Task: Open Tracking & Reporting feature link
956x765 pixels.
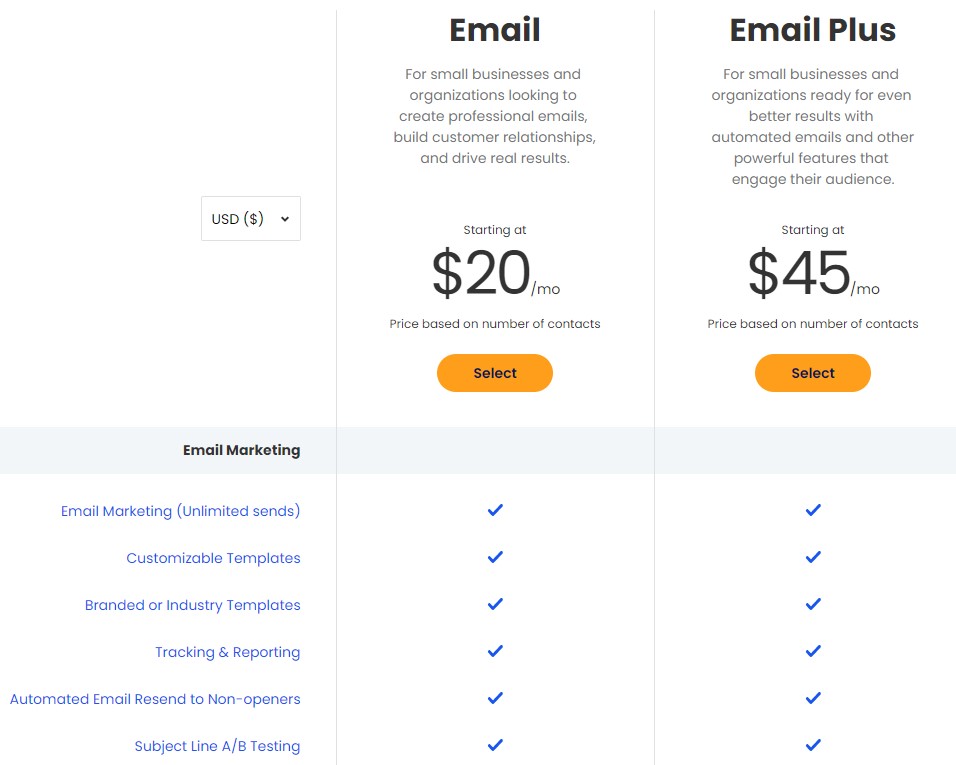Action: 227,652
